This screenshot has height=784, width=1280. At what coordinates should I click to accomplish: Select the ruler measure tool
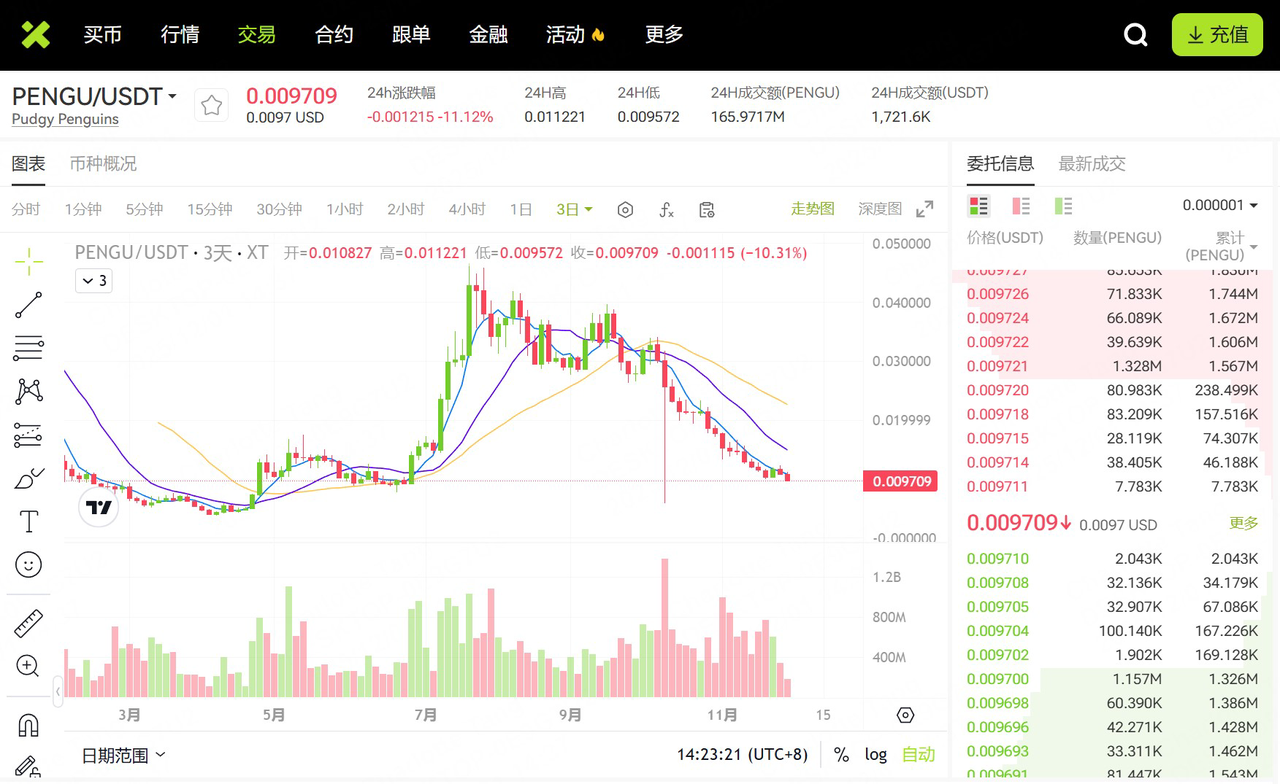(x=27, y=622)
